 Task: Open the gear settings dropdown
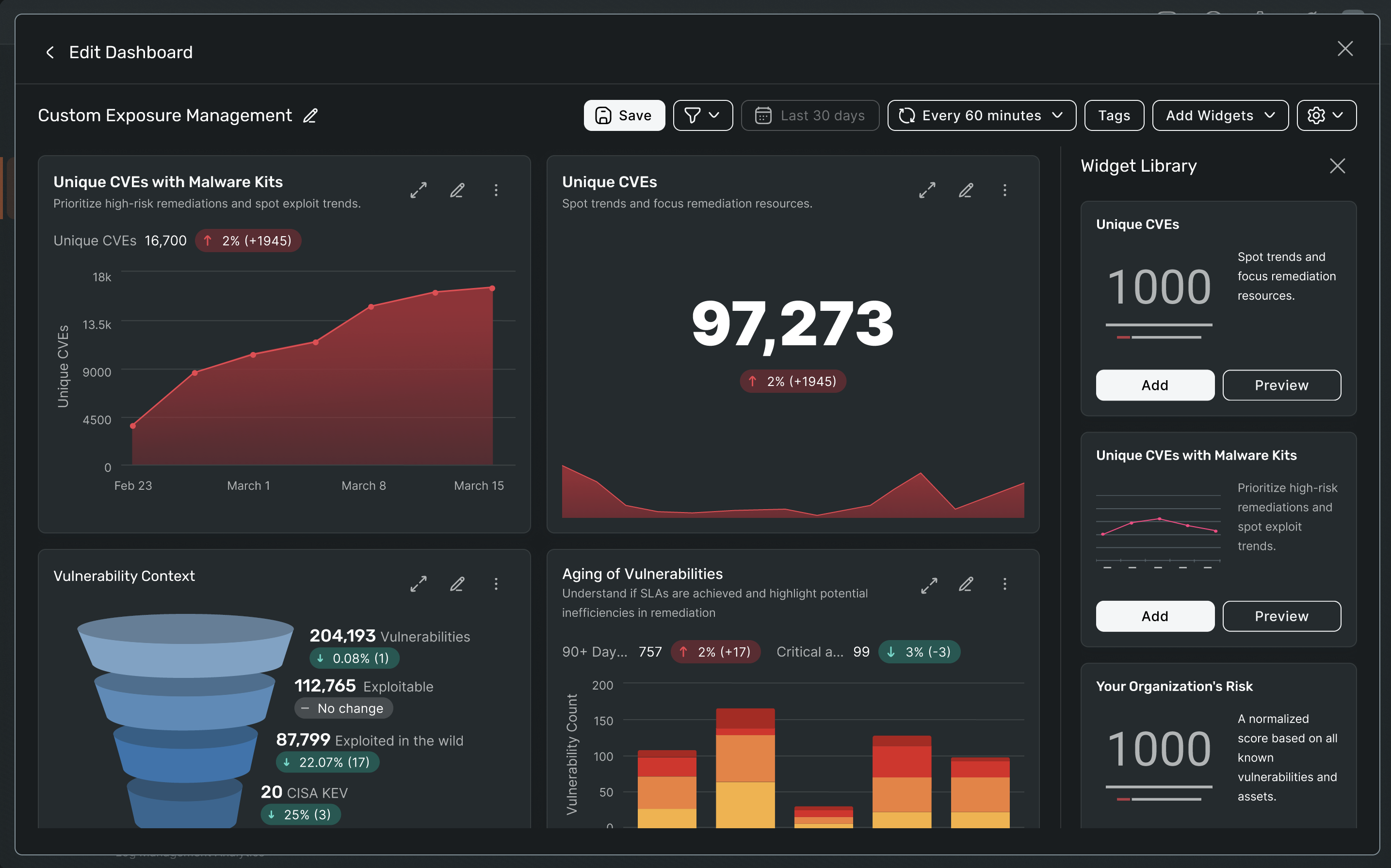point(1326,115)
